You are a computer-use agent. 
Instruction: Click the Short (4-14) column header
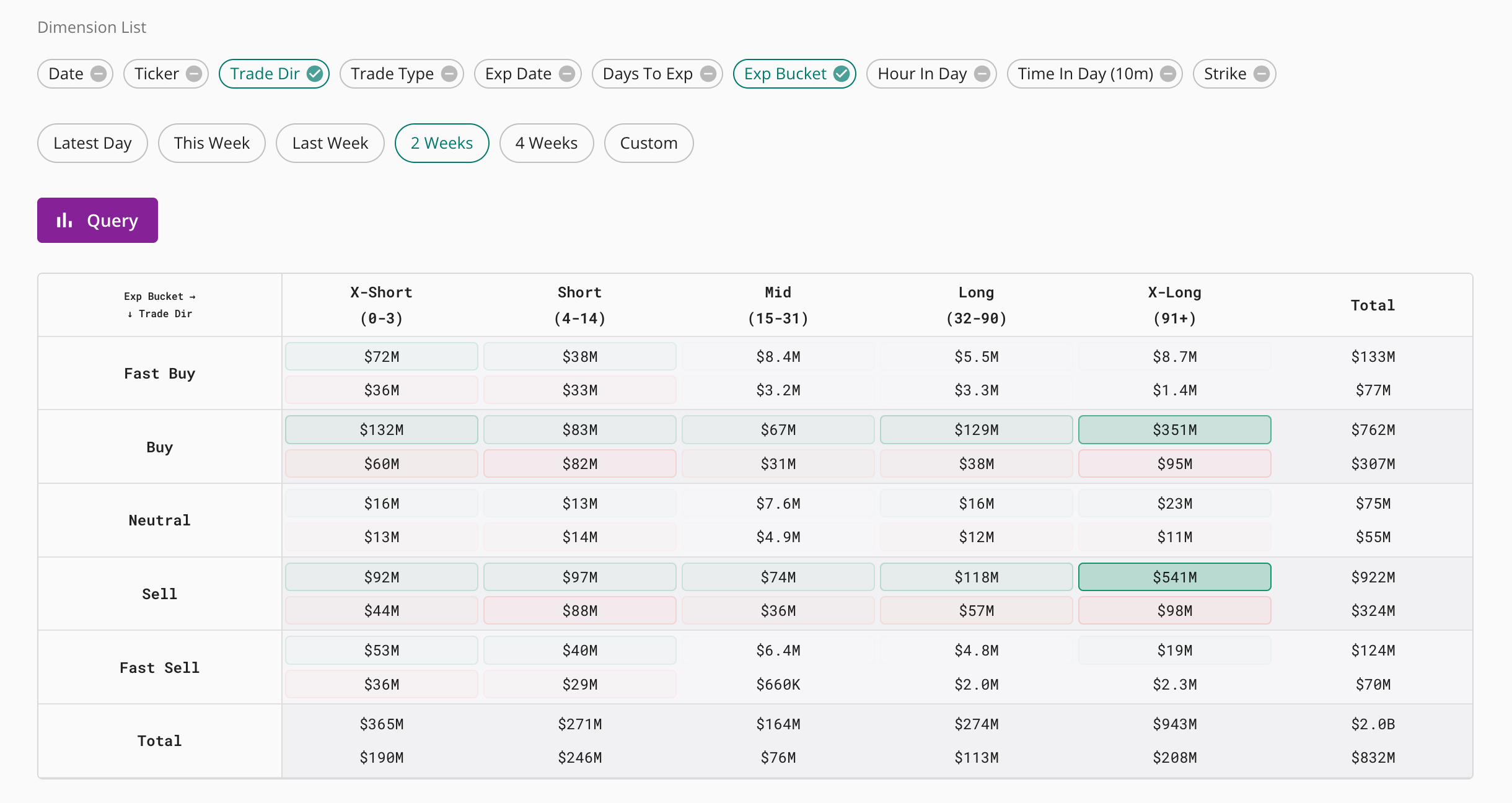[580, 305]
